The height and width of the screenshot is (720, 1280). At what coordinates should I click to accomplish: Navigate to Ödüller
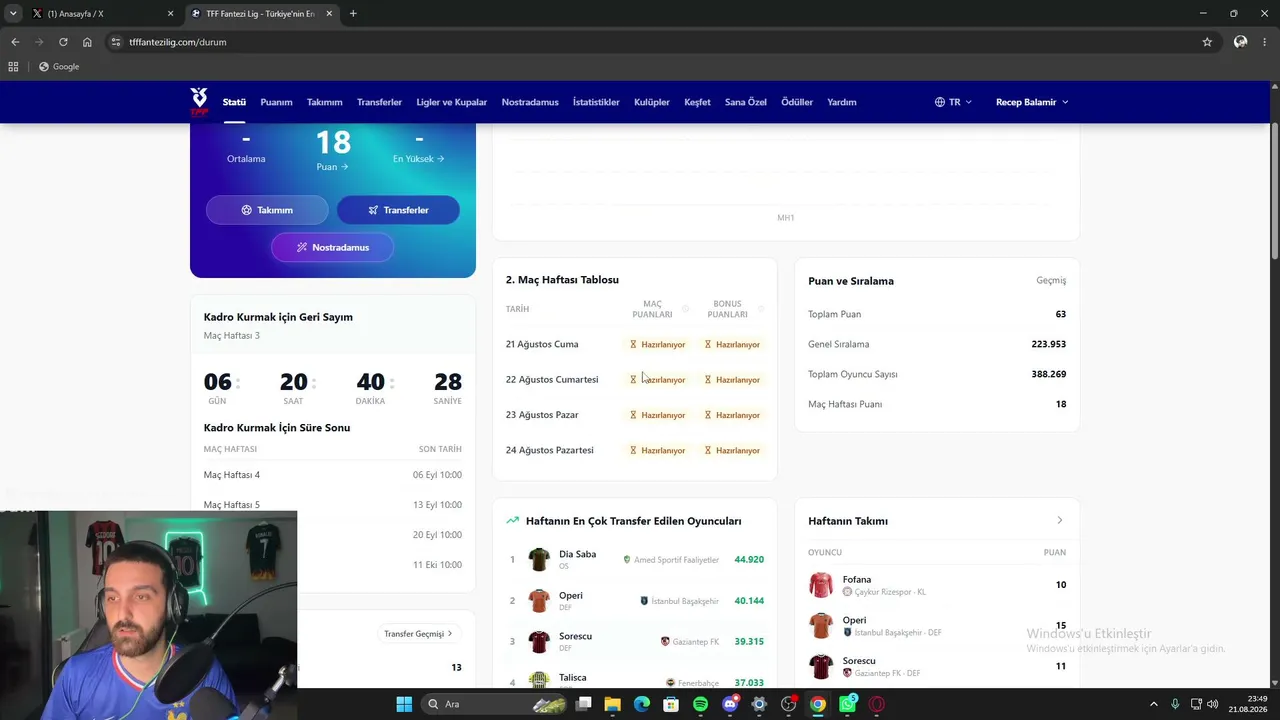point(797,102)
